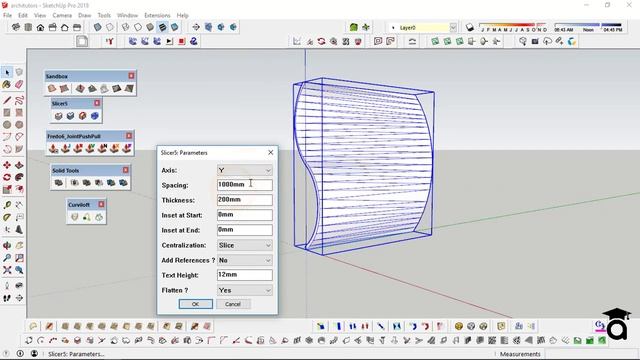Click Sandbox From Contours tool
640x360 pixels.
52,88
